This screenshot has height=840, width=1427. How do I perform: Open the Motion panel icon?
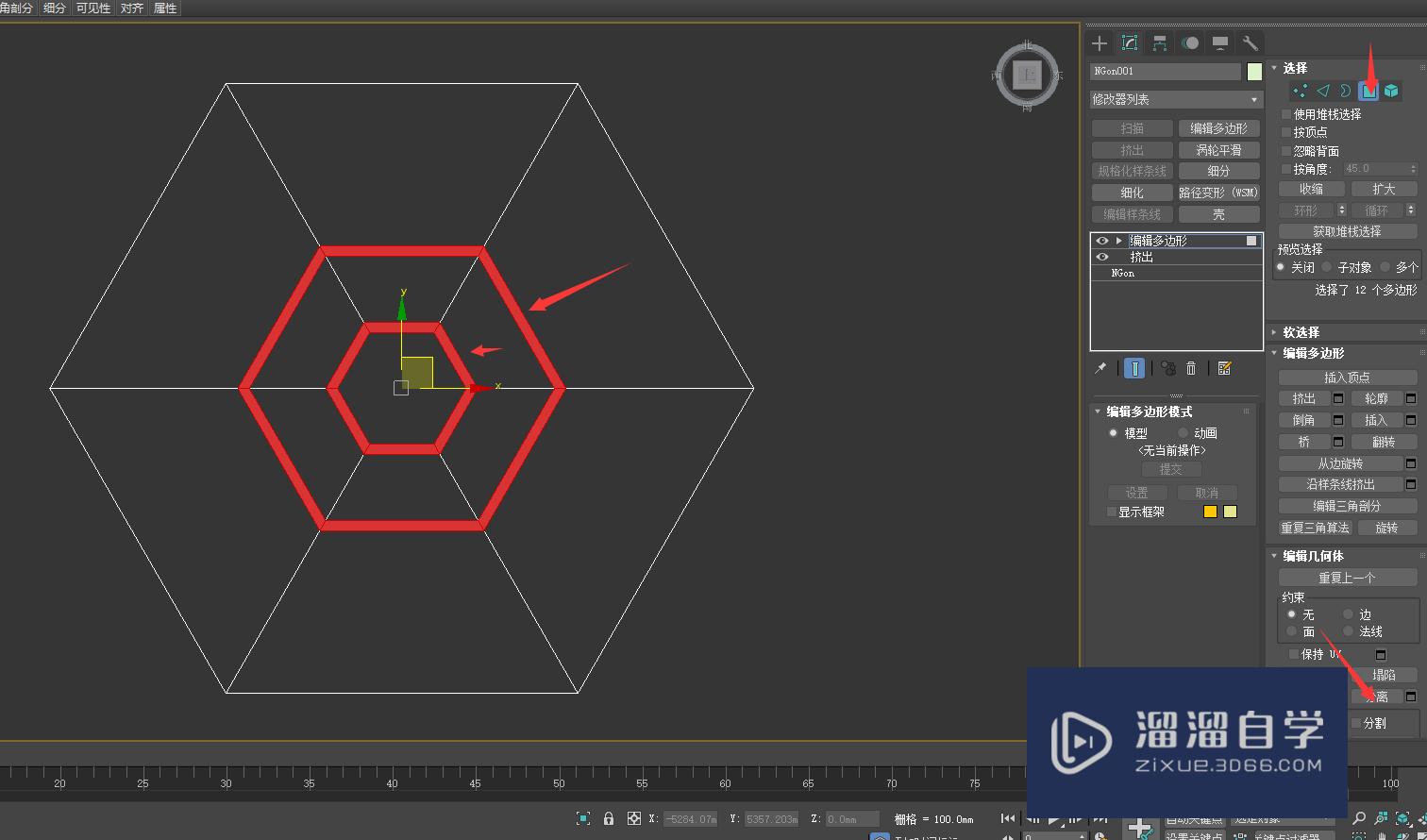(x=1190, y=43)
